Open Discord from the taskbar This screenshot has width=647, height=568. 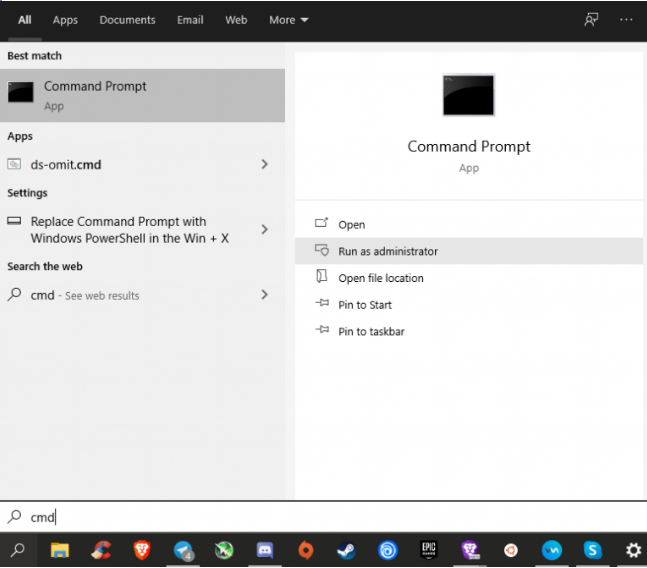(264, 550)
